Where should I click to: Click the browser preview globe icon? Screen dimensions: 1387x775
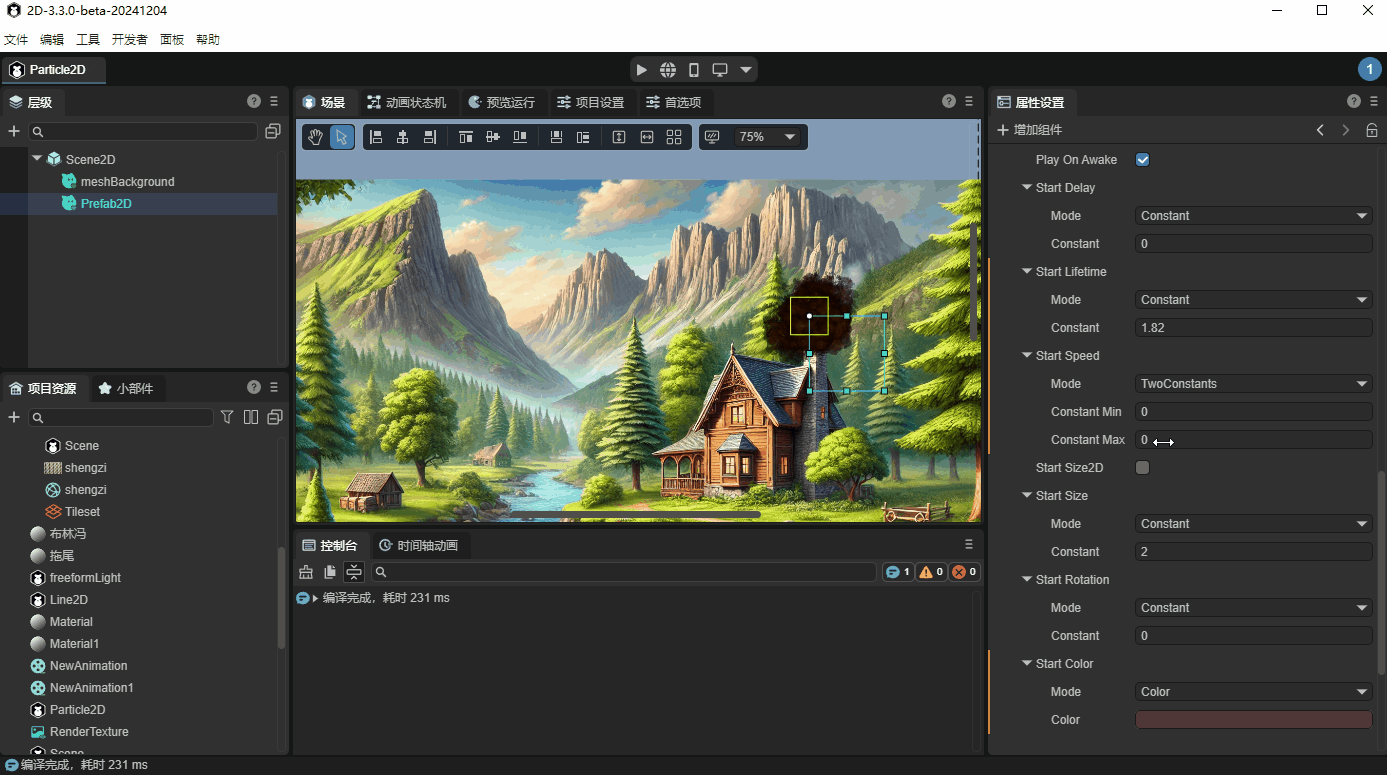[667, 69]
